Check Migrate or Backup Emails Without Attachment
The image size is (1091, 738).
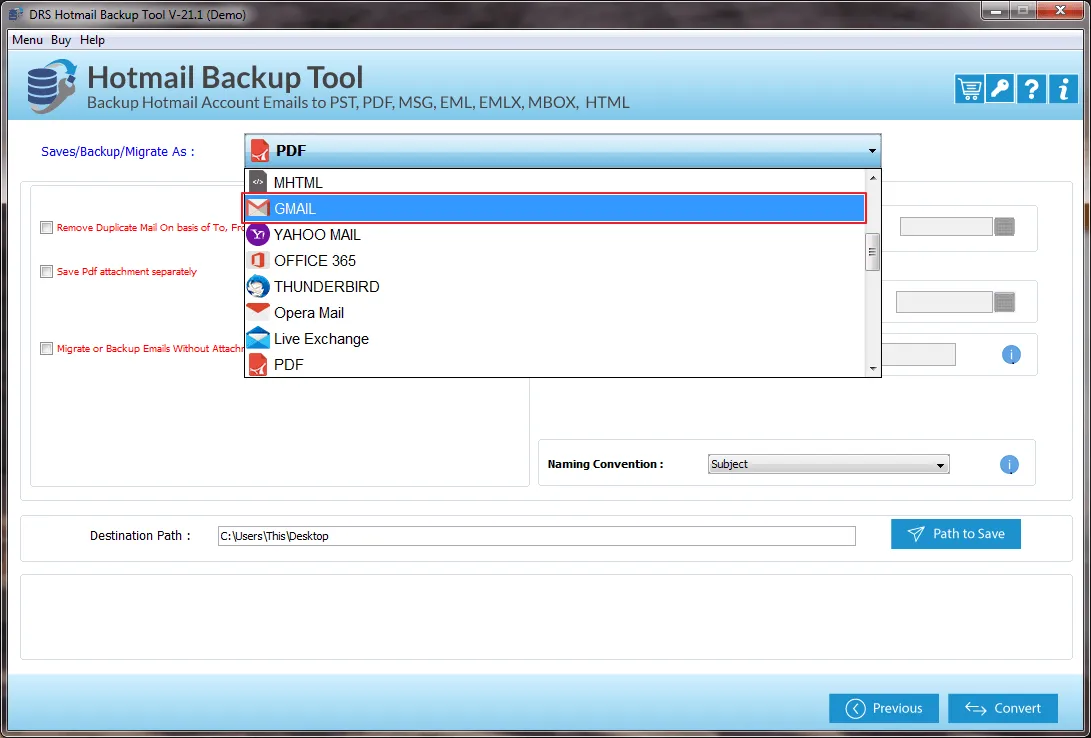point(47,348)
